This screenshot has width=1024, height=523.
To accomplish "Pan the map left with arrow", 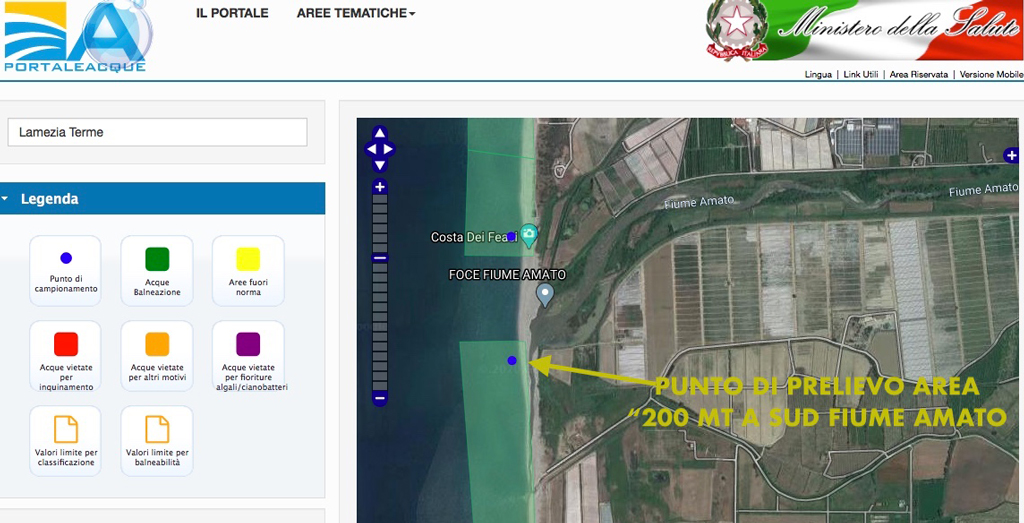I will pos(371,150).
